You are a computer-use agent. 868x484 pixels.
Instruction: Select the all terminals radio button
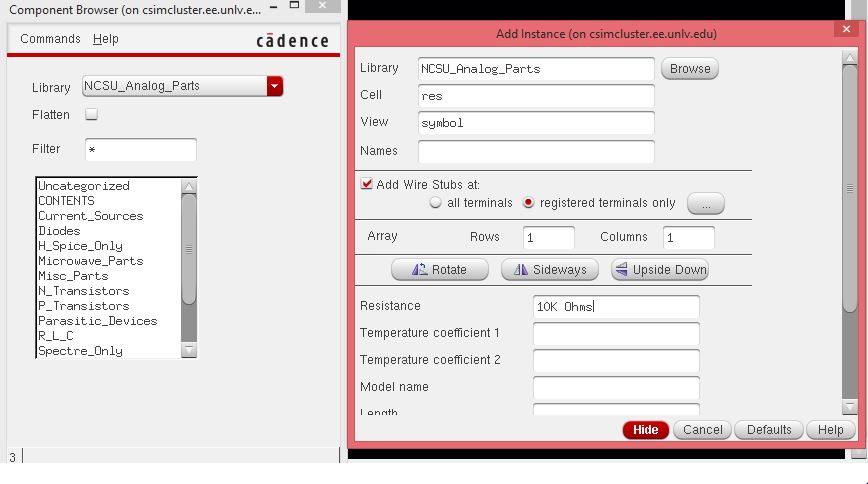click(x=436, y=203)
